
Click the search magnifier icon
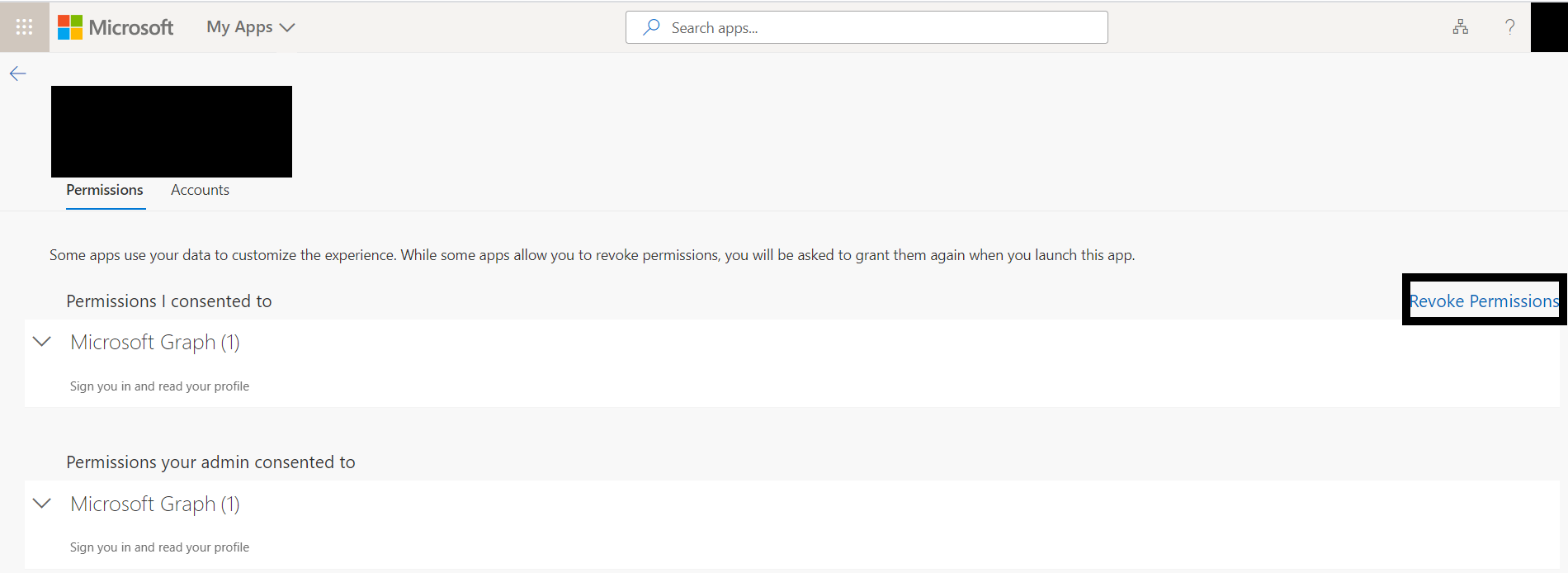651,27
